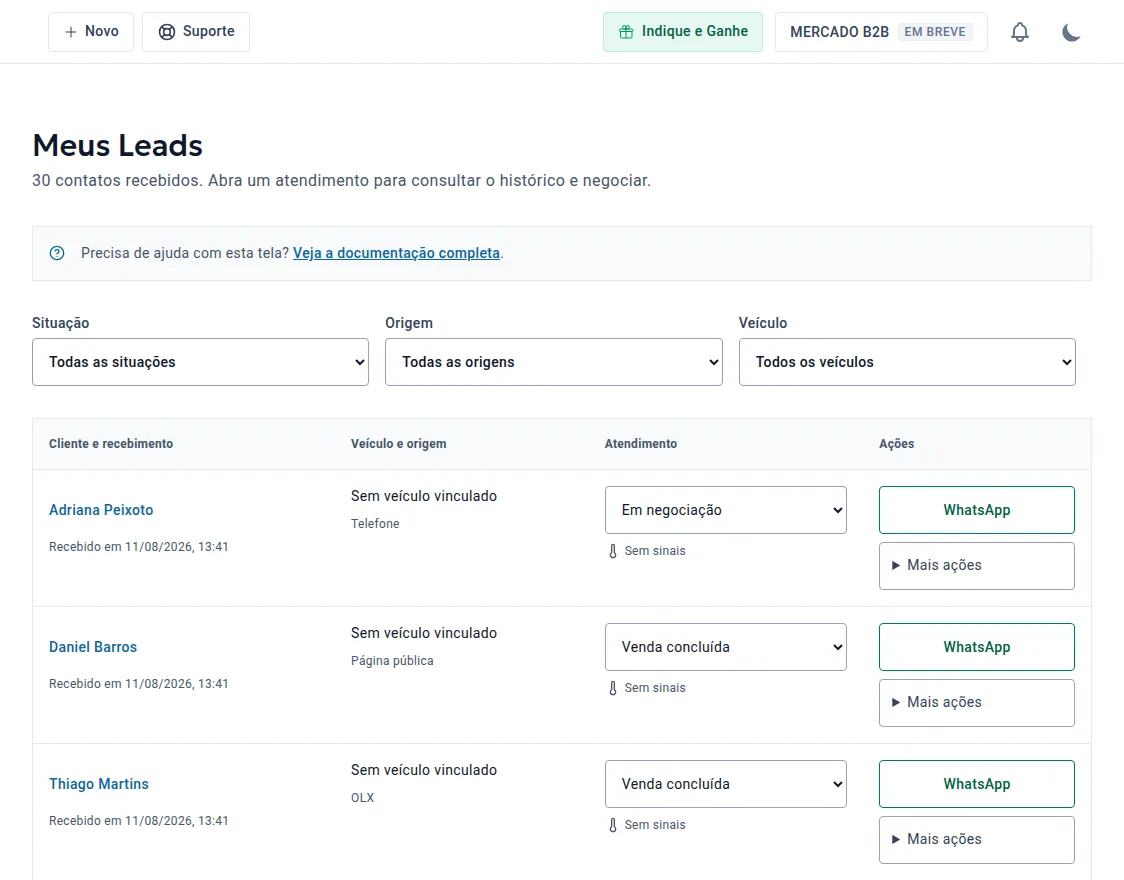Open the Situação filter dropdown
Viewport: 1124px width, 880px height.
(x=201, y=362)
